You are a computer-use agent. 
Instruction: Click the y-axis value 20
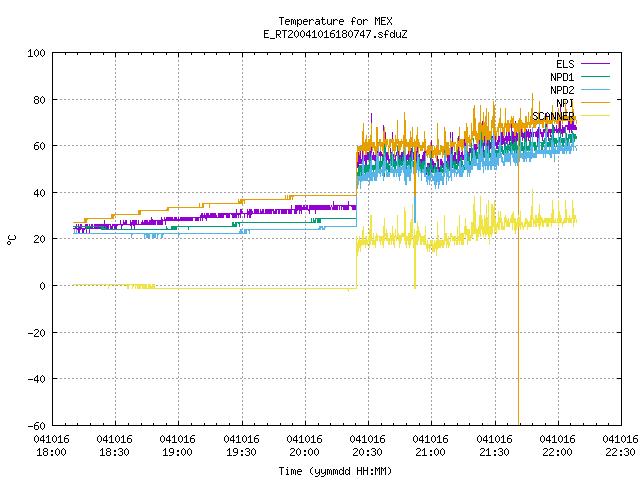coord(40,239)
